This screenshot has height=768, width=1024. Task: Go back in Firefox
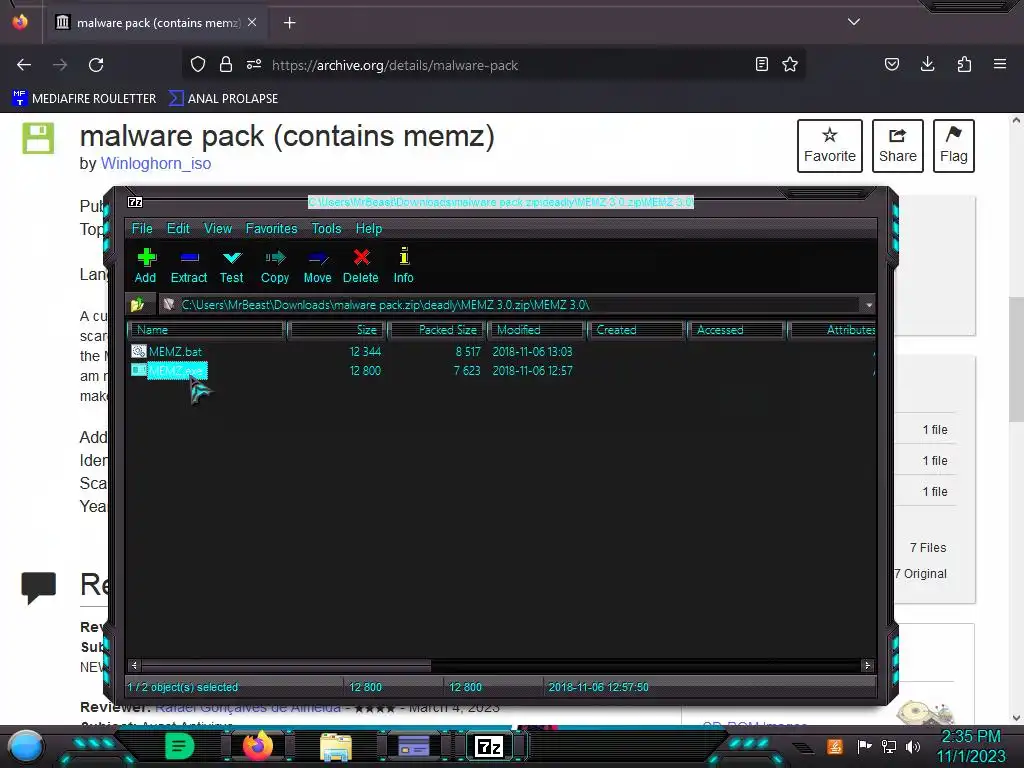[24, 65]
